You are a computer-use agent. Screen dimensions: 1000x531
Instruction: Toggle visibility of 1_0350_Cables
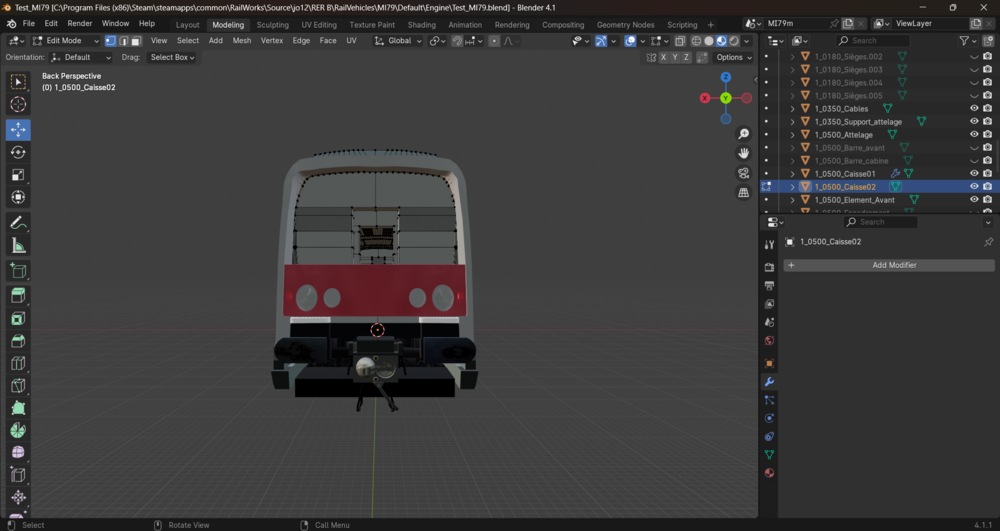pyautogui.click(x=974, y=108)
